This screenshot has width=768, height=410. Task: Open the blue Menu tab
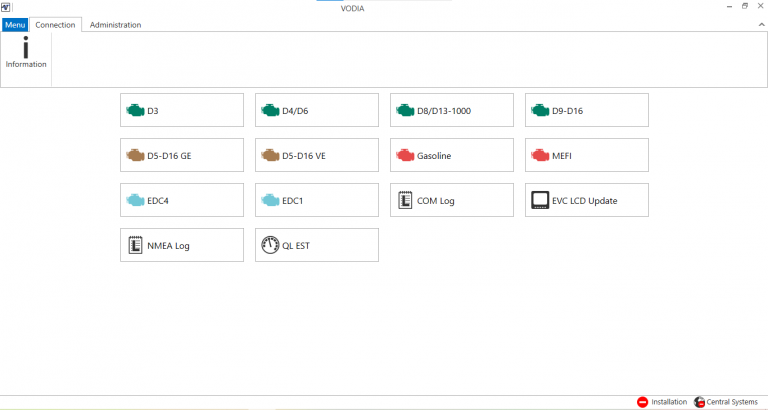click(x=15, y=25)
